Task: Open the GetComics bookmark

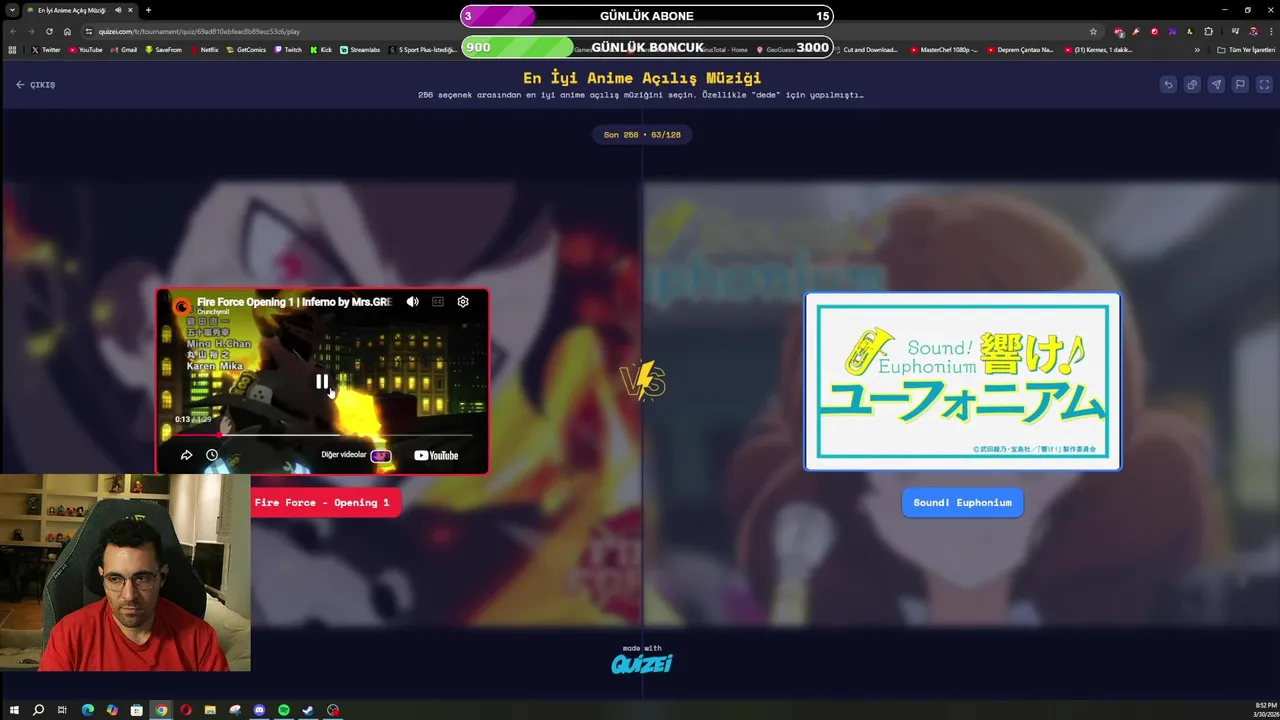Action: point(246,49)
